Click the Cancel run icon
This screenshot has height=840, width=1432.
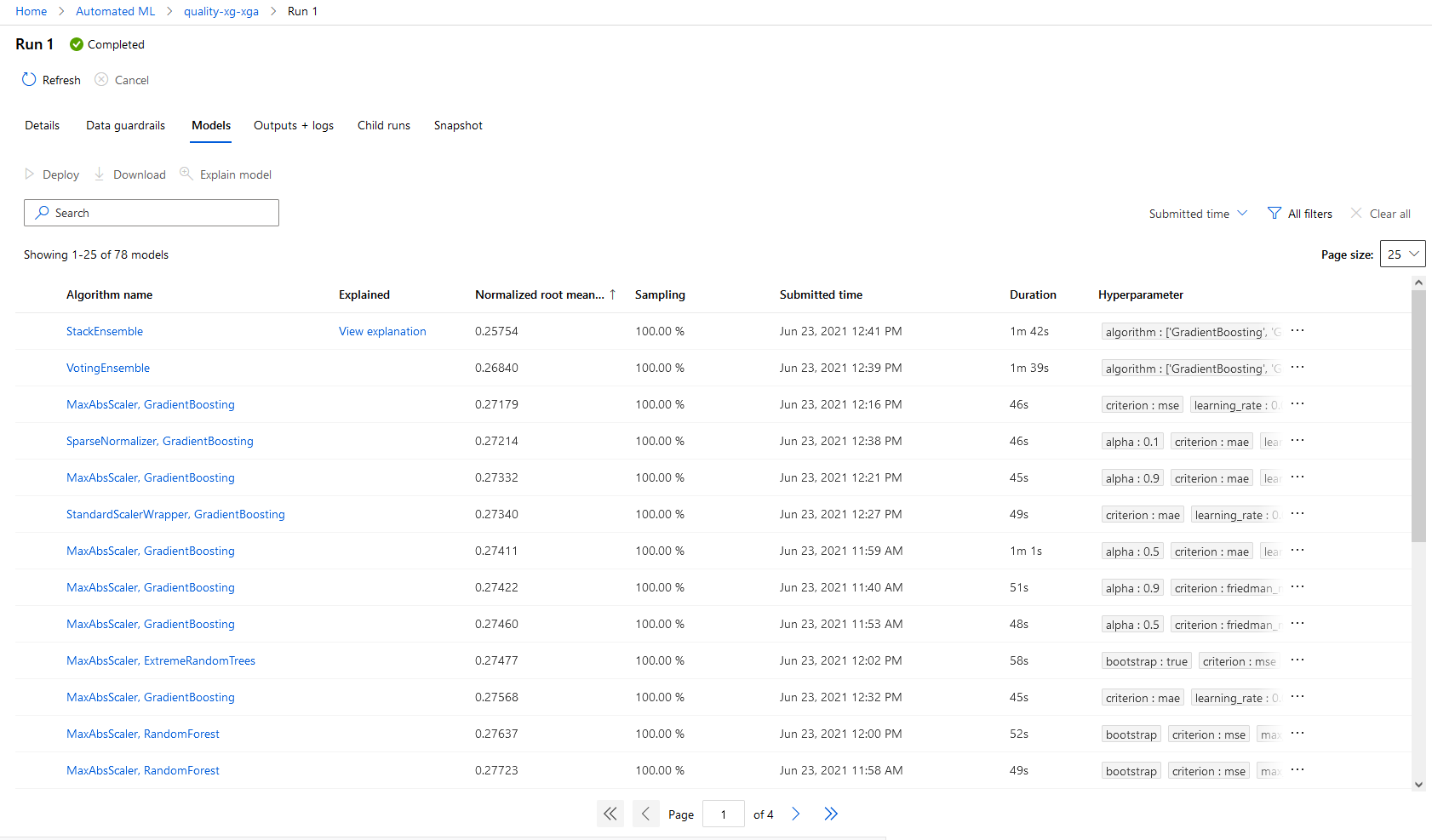(101, 79)
